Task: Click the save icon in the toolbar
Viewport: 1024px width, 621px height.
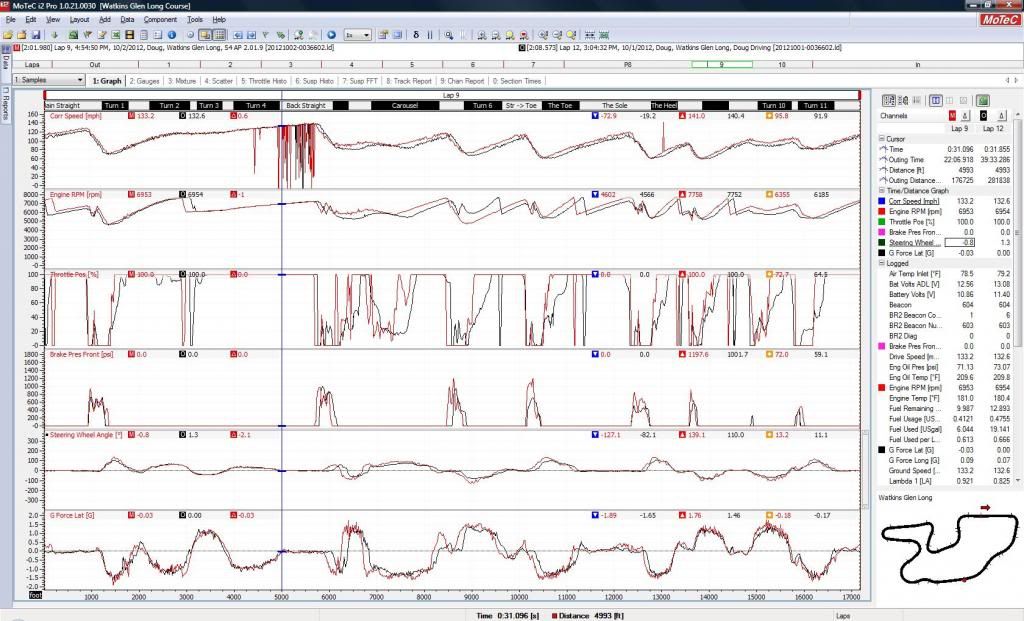Action: tap(35, 34)
